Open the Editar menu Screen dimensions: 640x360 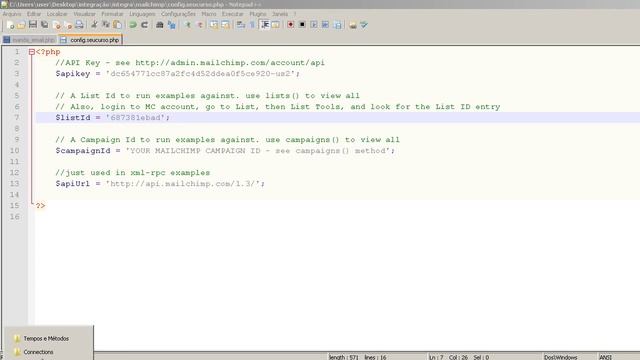34,14
